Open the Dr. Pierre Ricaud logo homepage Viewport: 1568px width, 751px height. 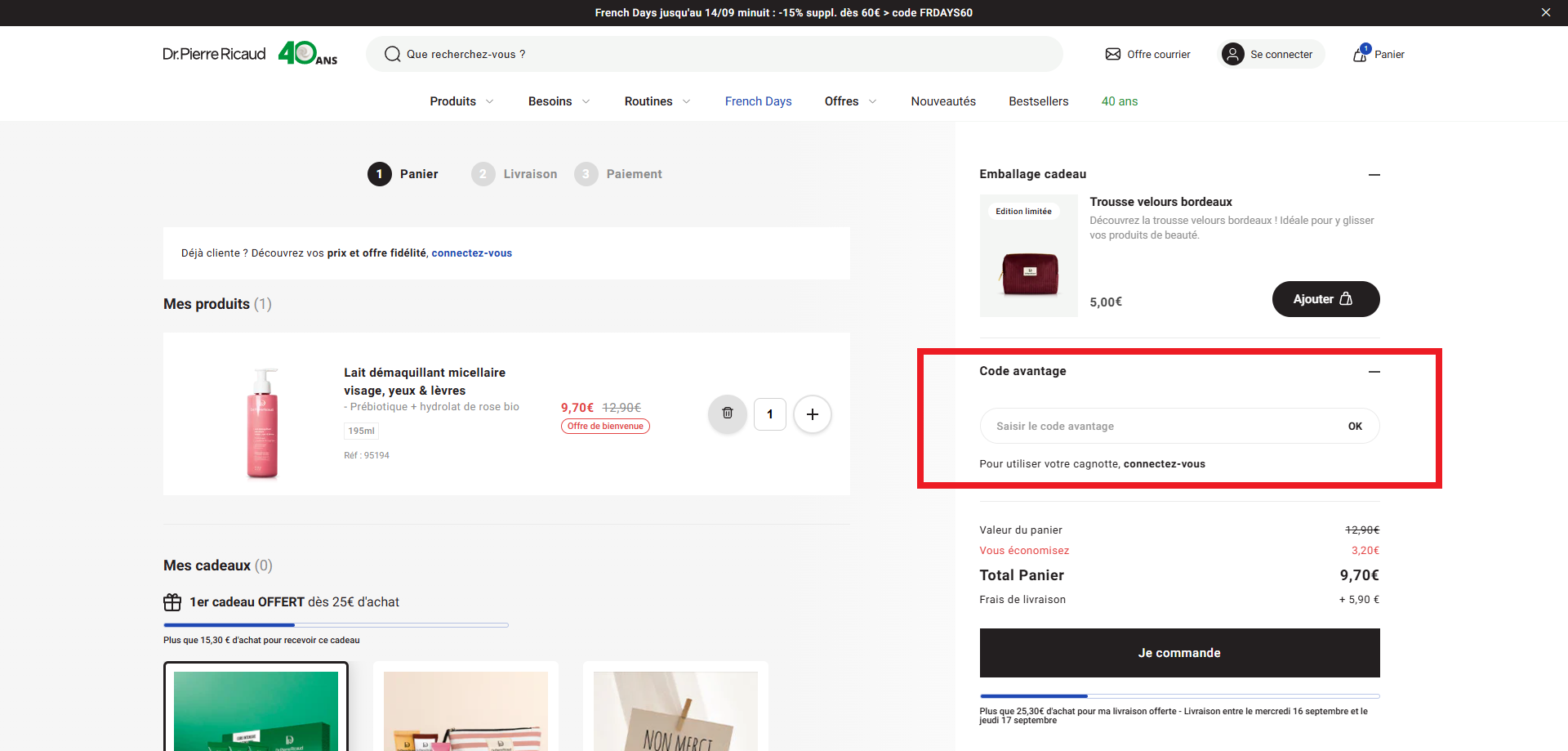[214, 54]
